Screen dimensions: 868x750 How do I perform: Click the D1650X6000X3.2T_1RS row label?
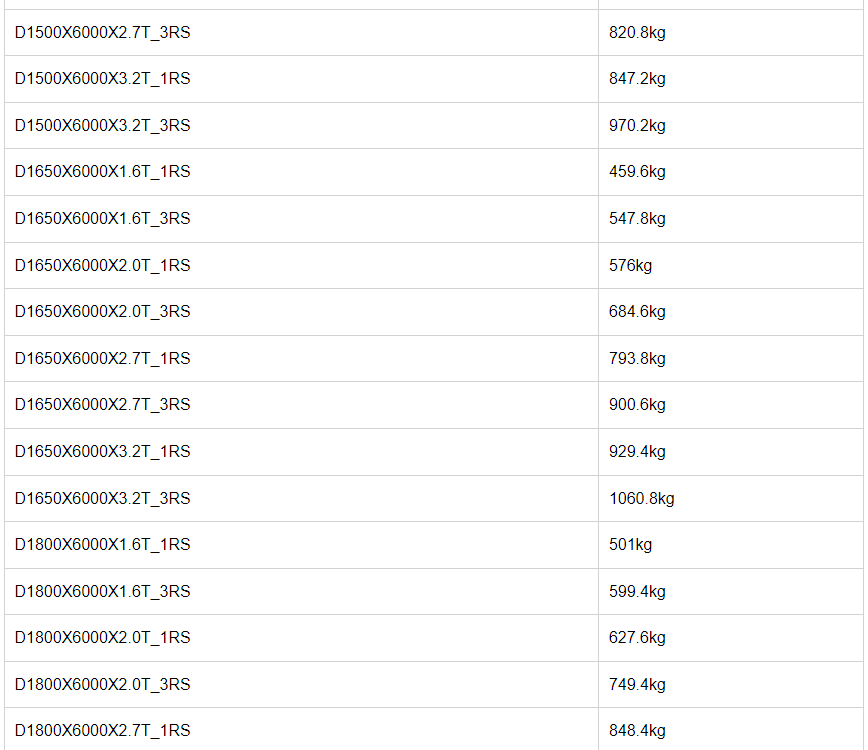click(102, 451)
